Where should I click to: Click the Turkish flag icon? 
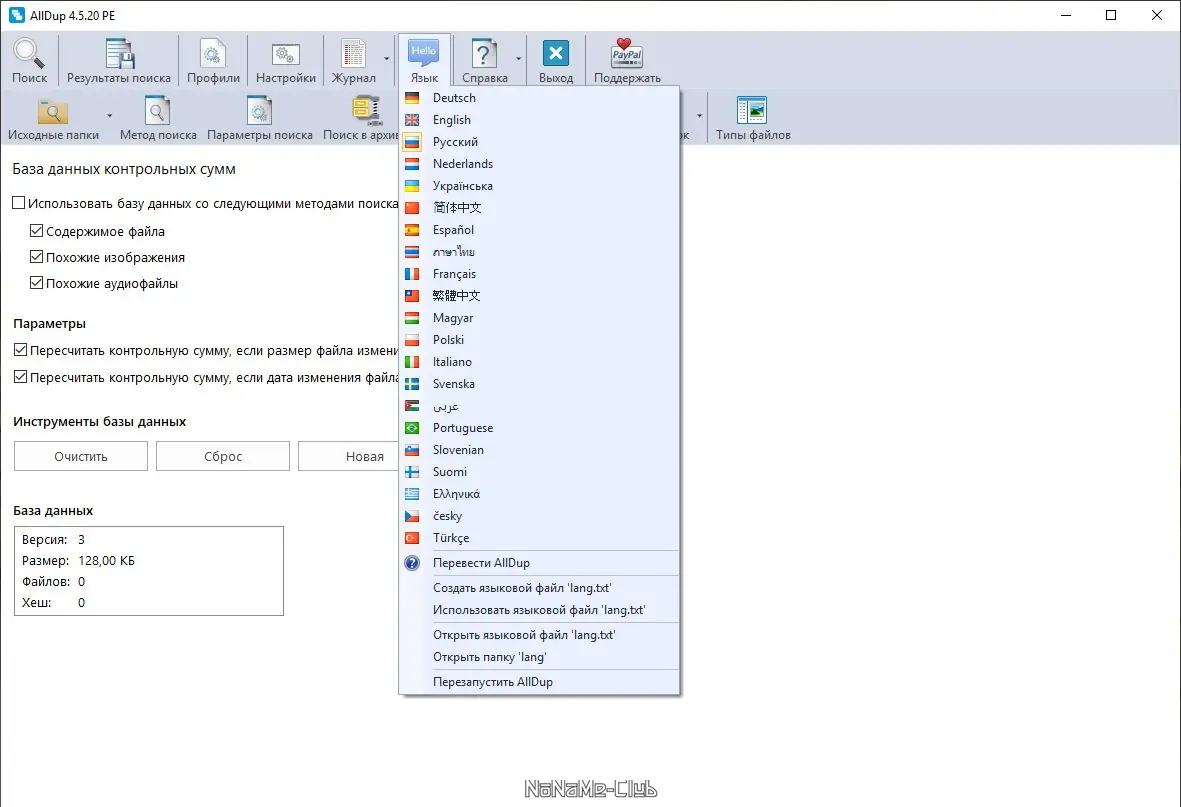tap(412, 538)
